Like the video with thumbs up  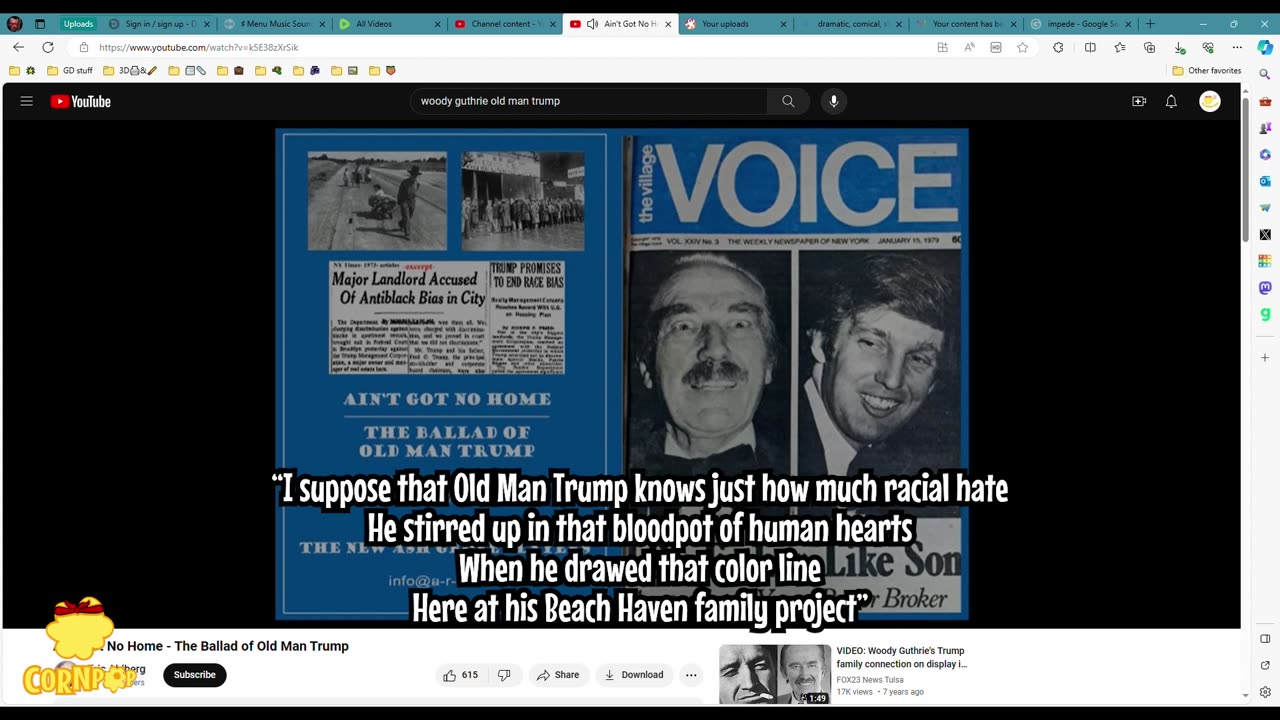point(461,675)
